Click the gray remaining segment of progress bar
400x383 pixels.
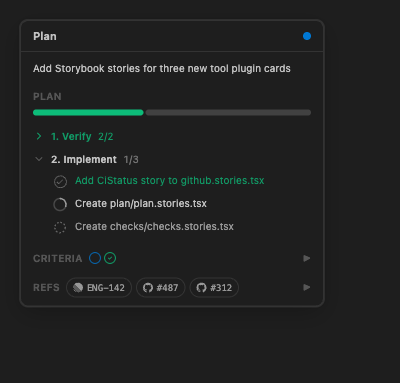tap(228, 113)
